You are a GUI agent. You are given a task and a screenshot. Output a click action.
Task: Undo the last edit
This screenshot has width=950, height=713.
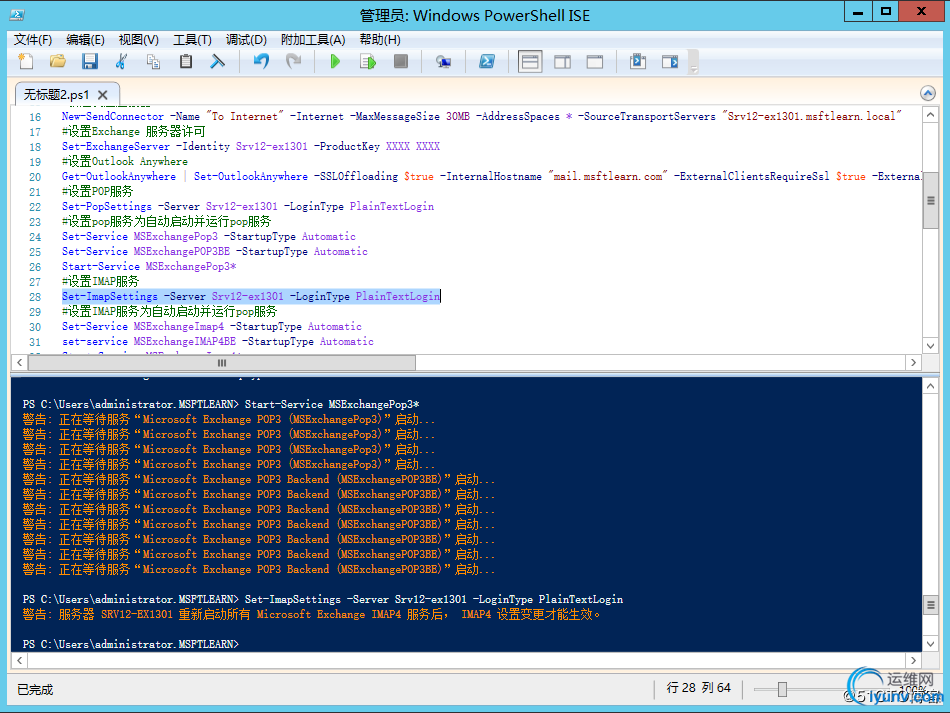tap(261, 61)
